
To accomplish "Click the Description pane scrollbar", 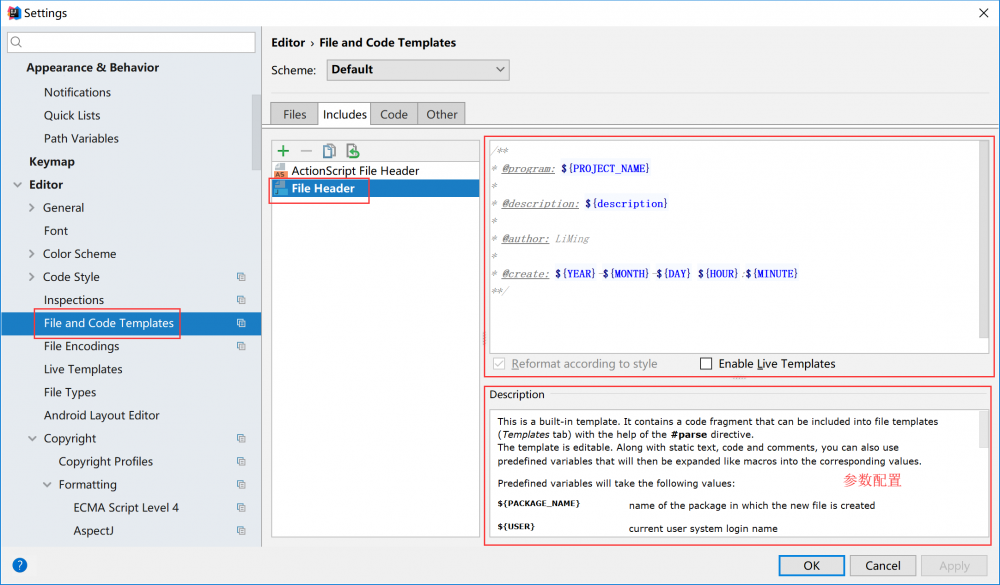I will coord(984,429).
